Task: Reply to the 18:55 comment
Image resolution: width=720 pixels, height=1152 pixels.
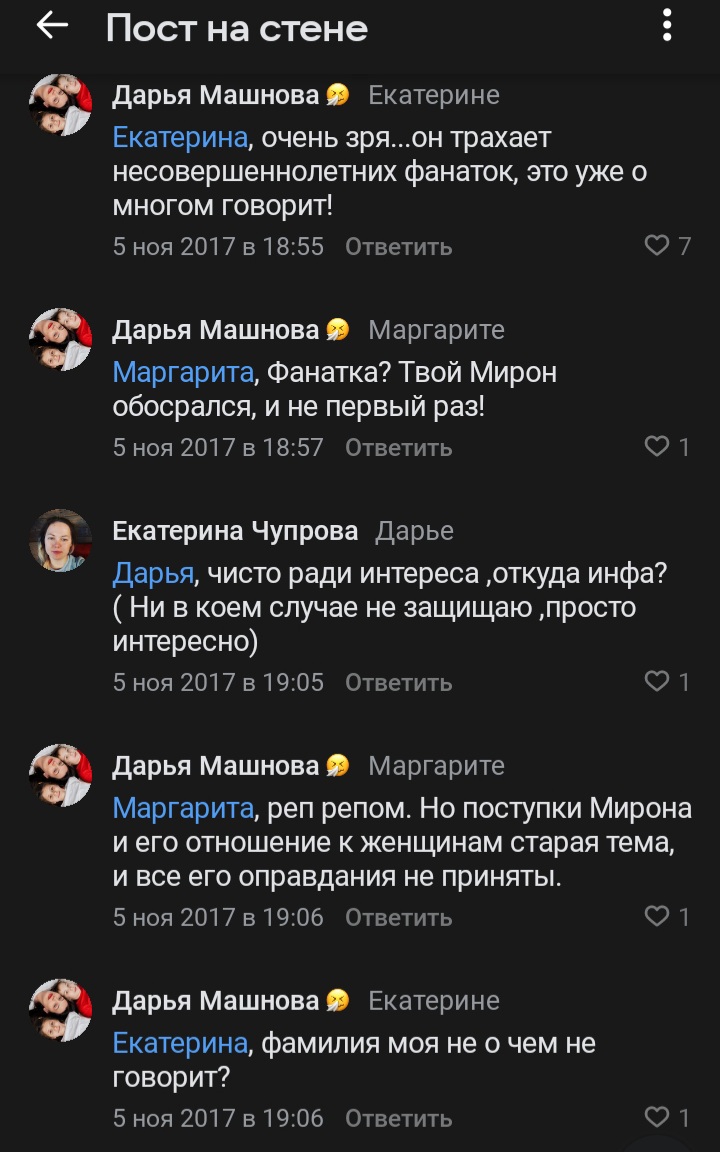Action: point(398,246)
